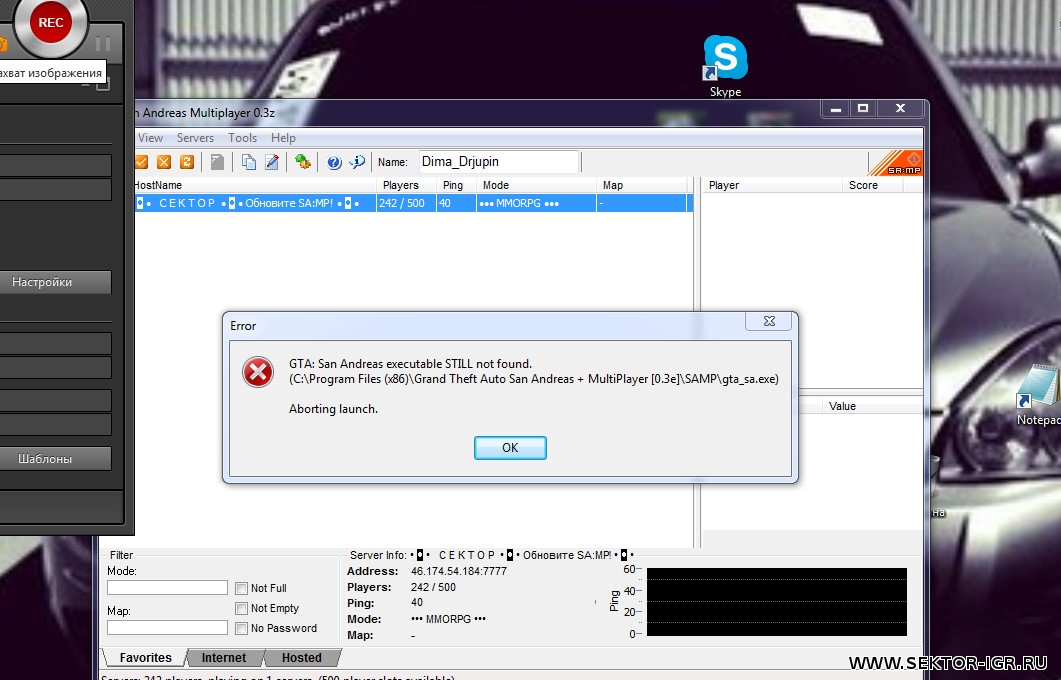Open SA-MP settings via the gears icon
1061x680 pixels.
tap(302, 162)
